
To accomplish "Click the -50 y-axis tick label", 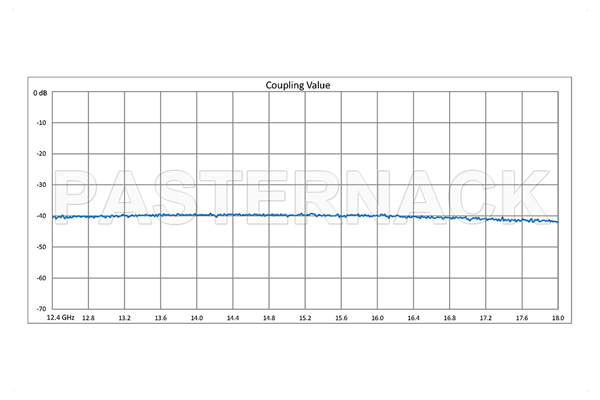I will pyautogui.click(x=42, y=247).
